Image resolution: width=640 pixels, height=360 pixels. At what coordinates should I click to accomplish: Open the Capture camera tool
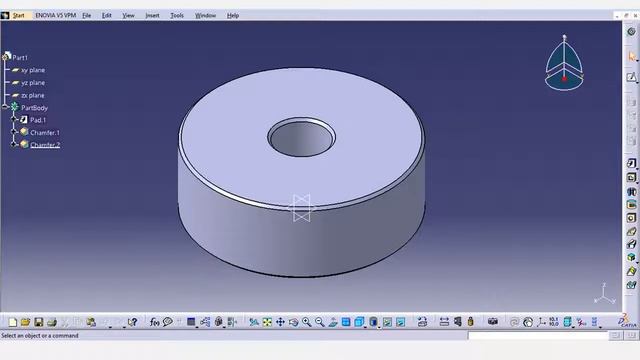(x=493, y=322)
